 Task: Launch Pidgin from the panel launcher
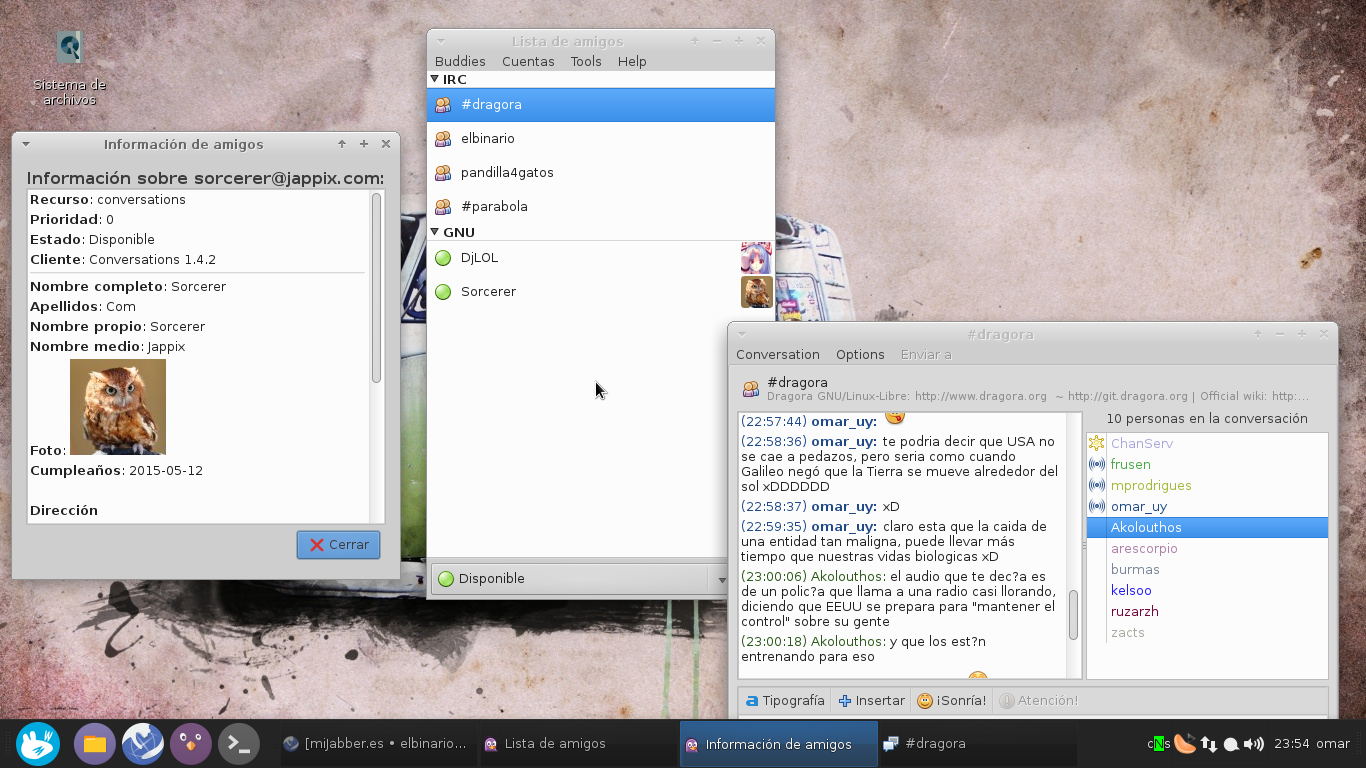tap(191, 744)
